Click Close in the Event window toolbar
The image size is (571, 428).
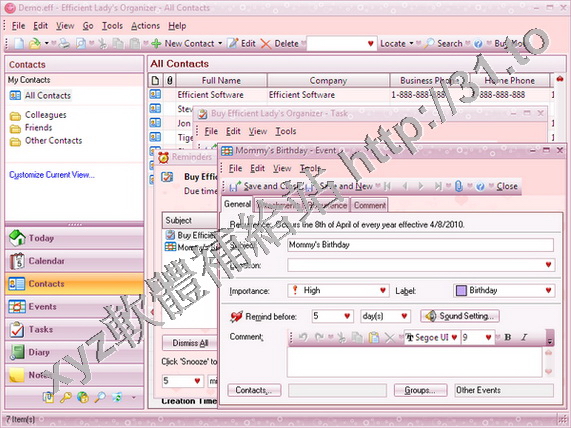click(x=507, y=186)
